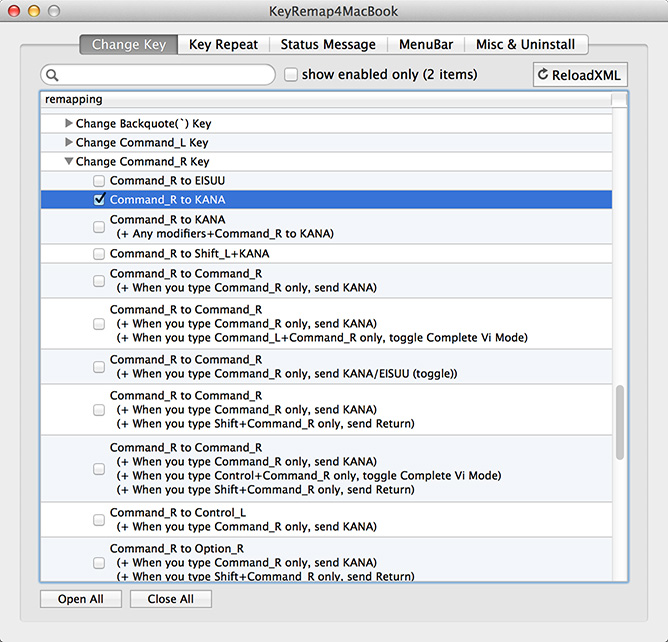The image size is (668, 642).
Task: Switch to the Change Key tab
Action: click(129, 44)
